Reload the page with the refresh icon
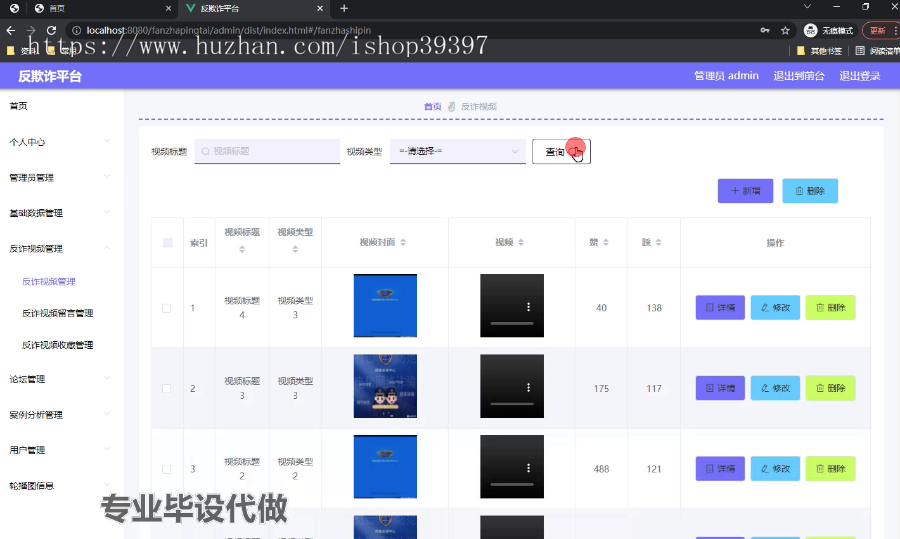900x539 pixels. click(x=51, y=30)
